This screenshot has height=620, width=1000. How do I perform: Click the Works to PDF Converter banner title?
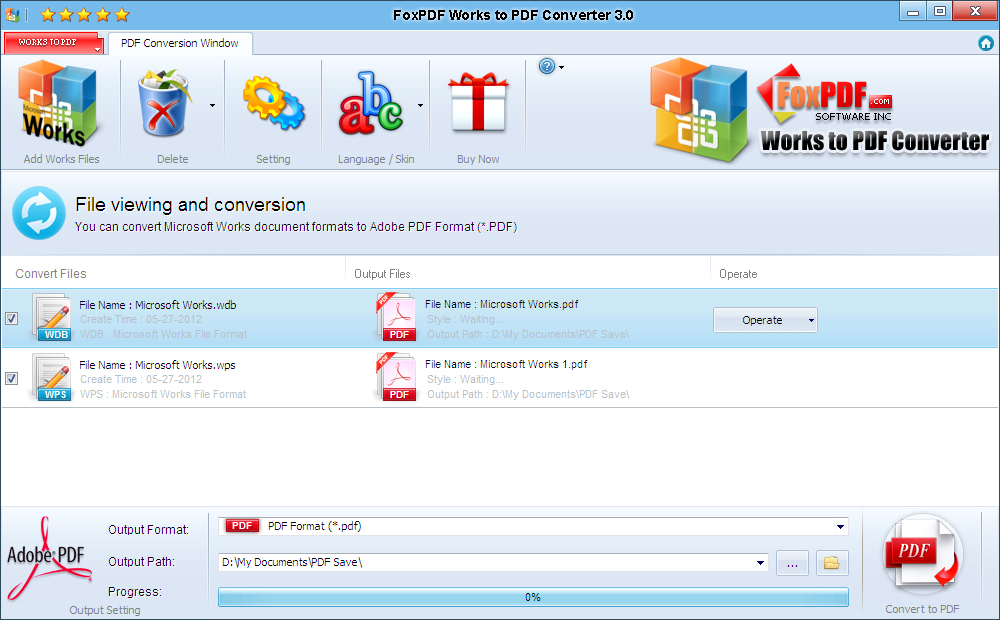point(874,142)
